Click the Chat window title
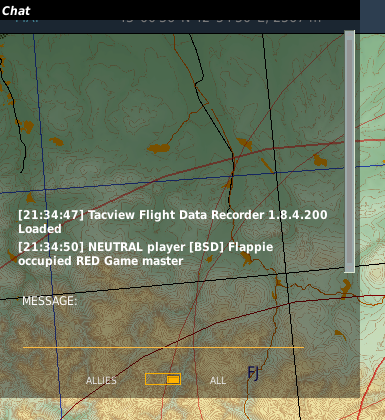This screenshot has height=420, width=385. coord(16,11)
